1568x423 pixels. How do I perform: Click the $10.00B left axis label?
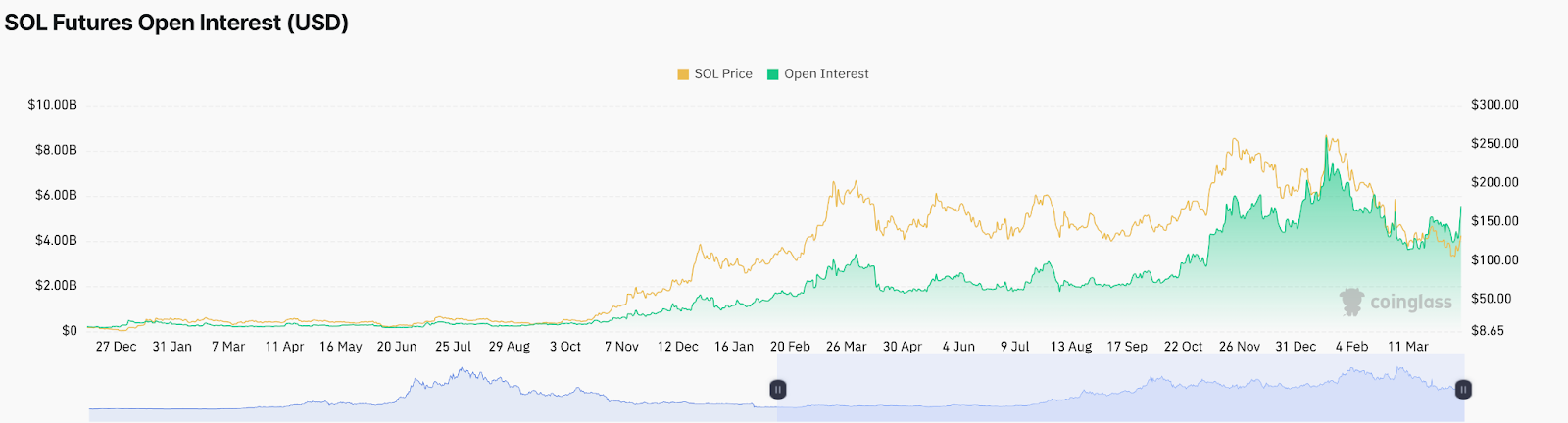(53, 105)
